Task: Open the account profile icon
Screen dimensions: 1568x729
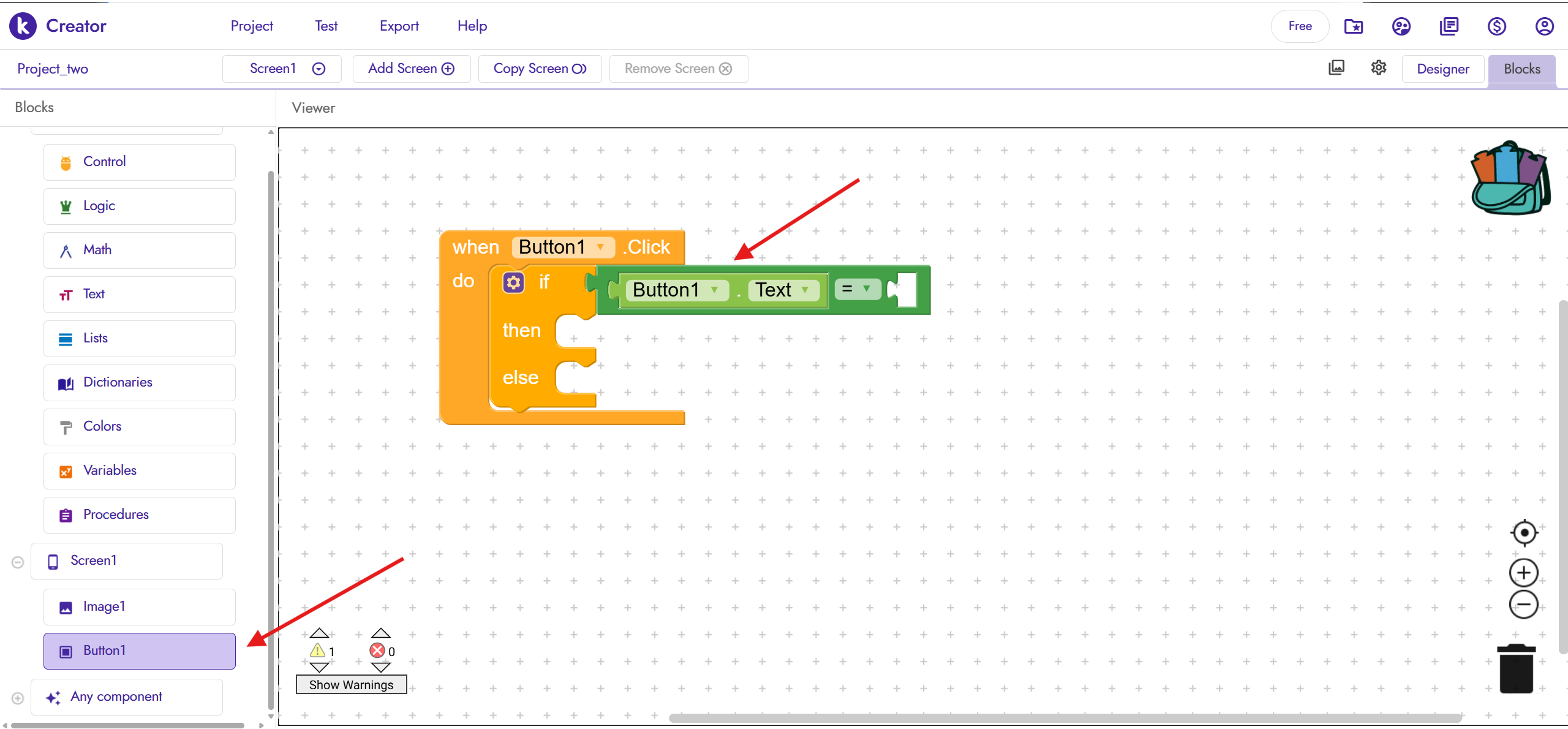Action: coord(1544,26)
